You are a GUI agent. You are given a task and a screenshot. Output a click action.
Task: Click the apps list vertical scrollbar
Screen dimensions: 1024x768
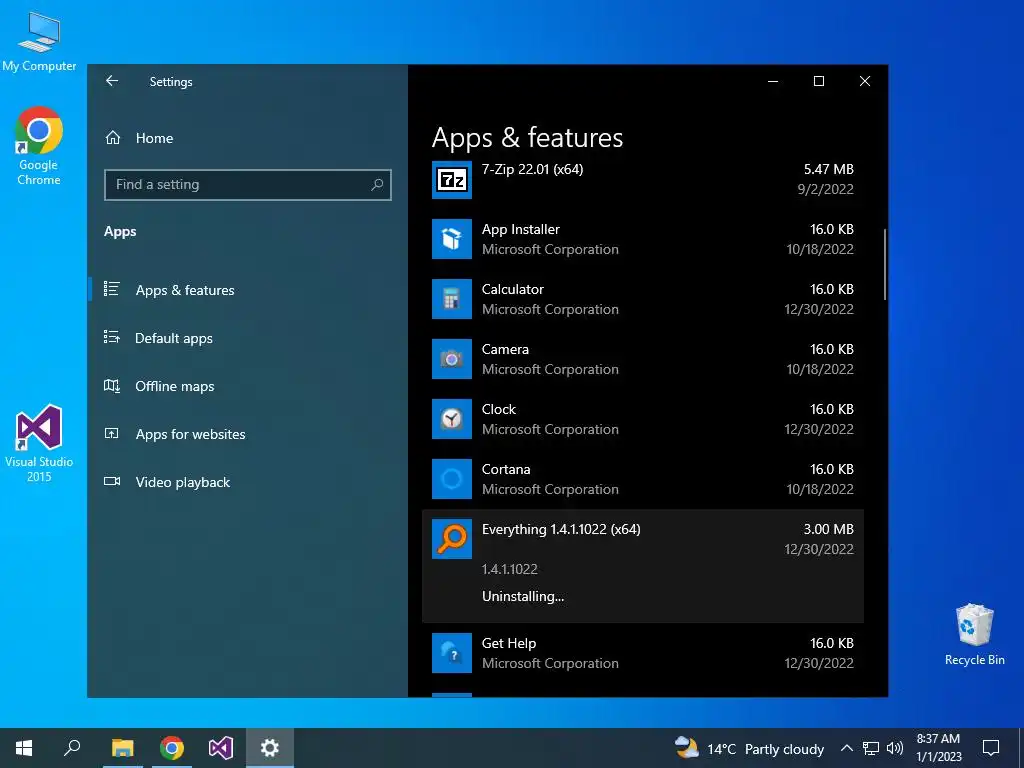pos(885,264)
